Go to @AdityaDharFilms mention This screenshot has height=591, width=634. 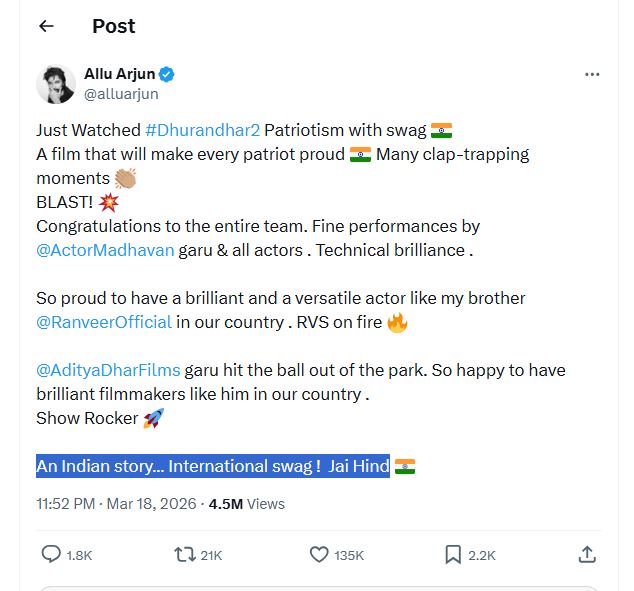click(107, 370)
